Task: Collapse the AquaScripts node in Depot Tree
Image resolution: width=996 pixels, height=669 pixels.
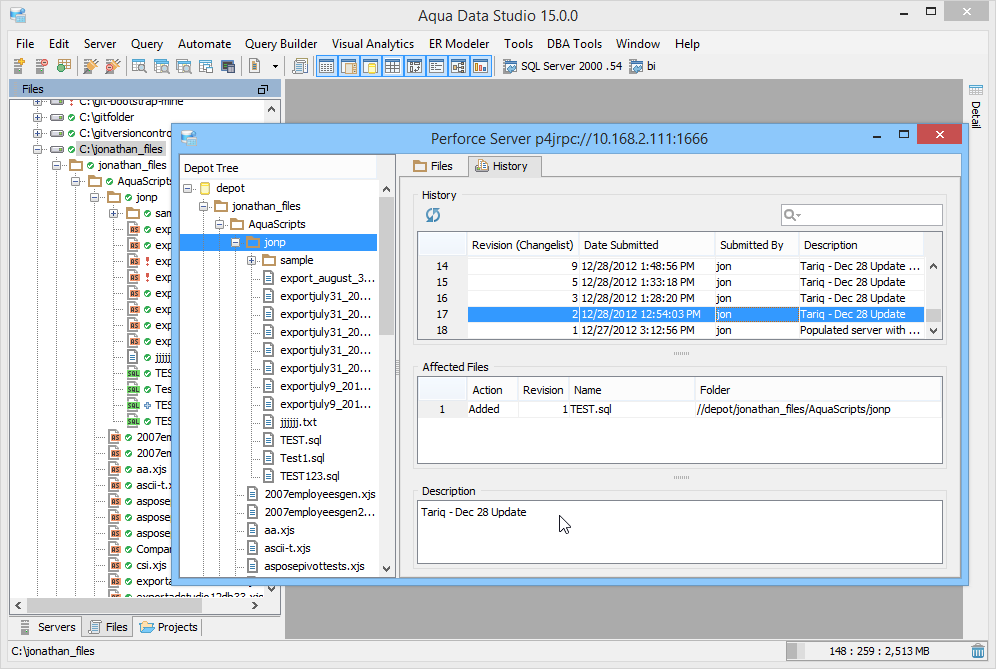Action: pyautogui.click(x=219, y=224)
